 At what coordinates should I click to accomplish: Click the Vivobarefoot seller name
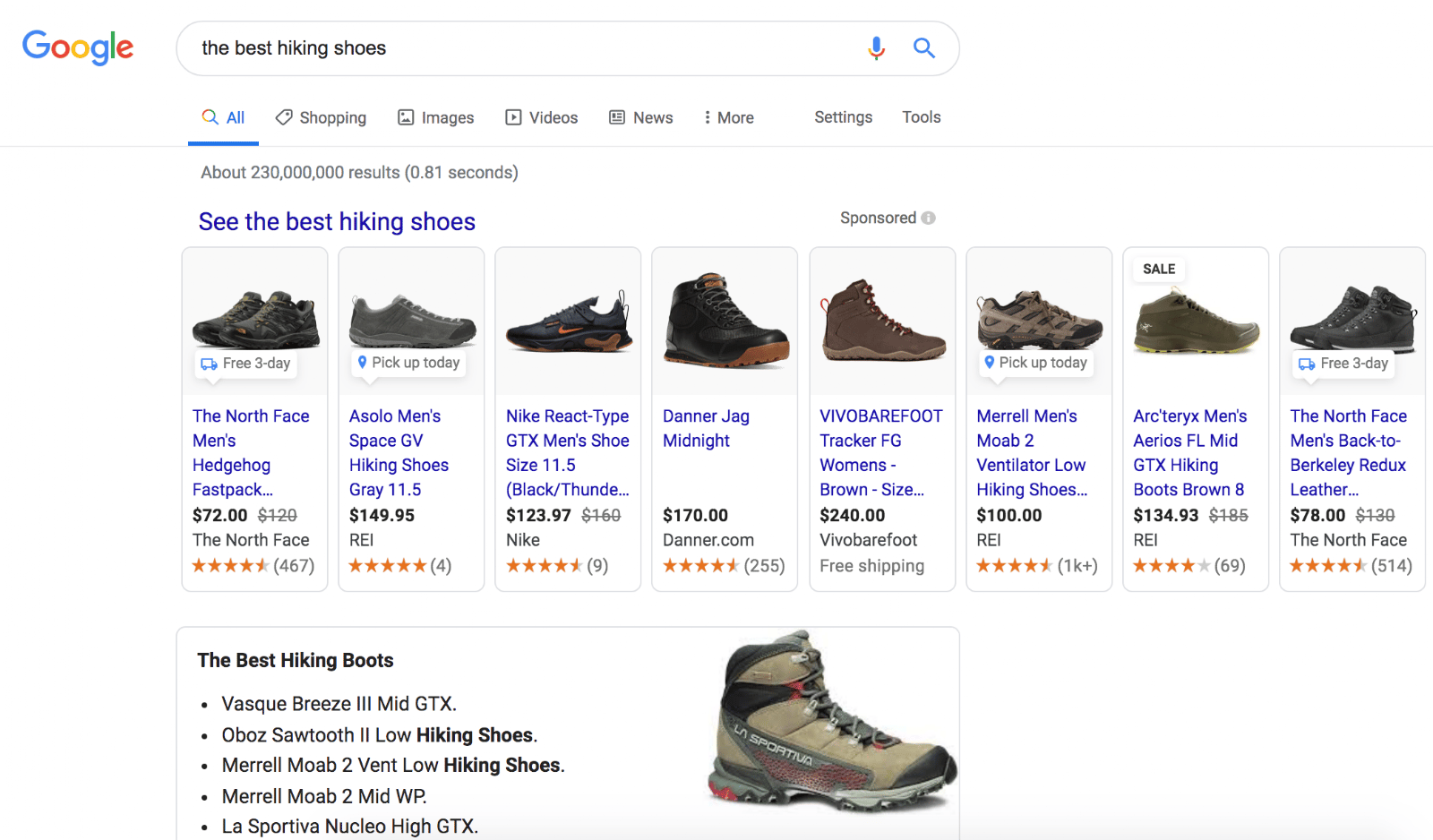[x=869, y=540]
